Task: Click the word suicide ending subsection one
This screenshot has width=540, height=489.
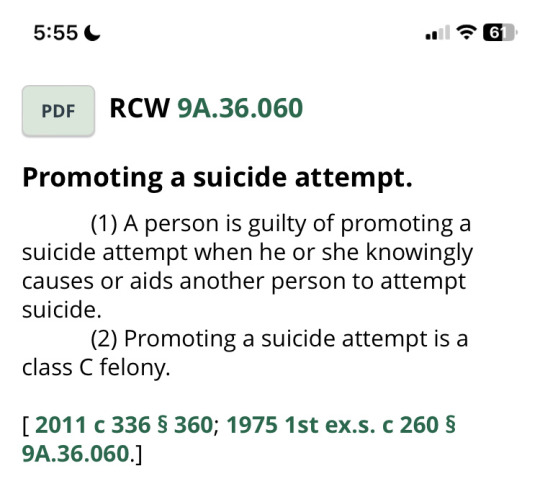Action: (62, 310)
